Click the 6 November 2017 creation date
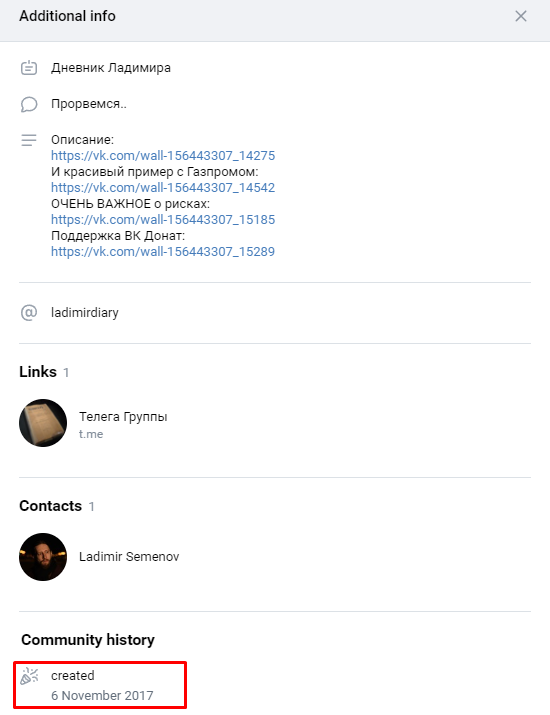 click(102, 695)
